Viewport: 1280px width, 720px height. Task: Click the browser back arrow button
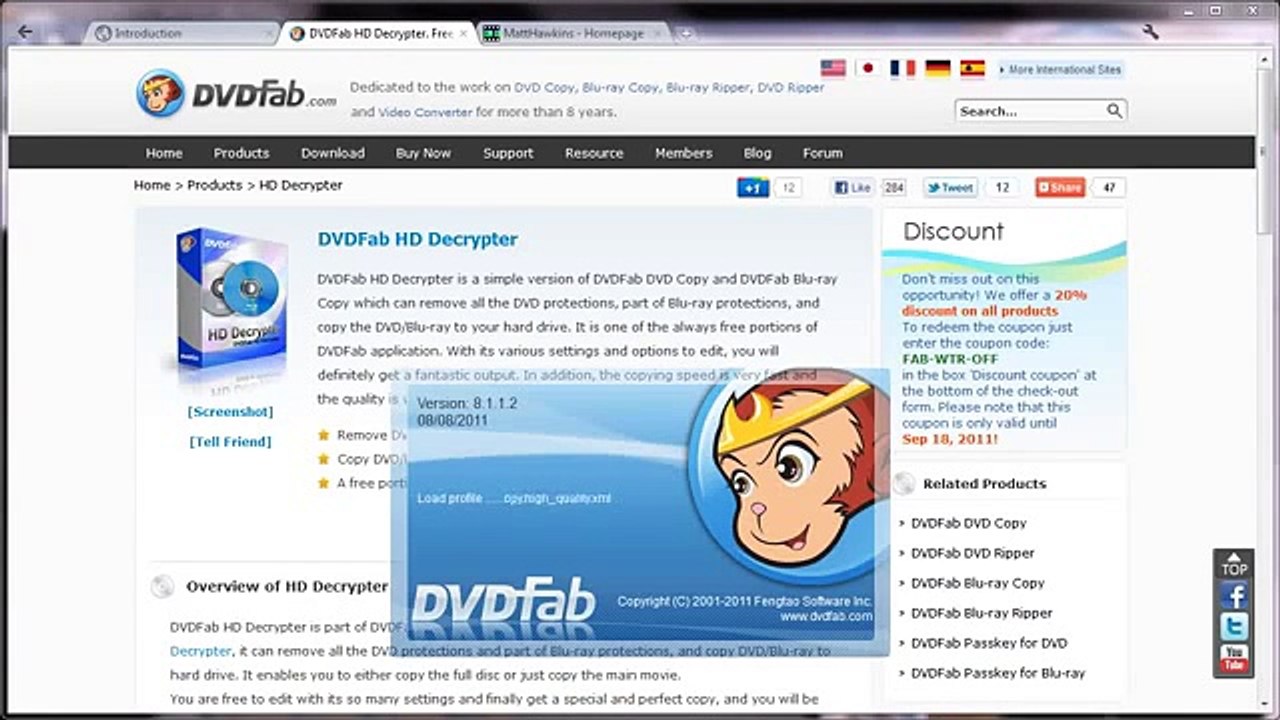(x=26, y=32)
